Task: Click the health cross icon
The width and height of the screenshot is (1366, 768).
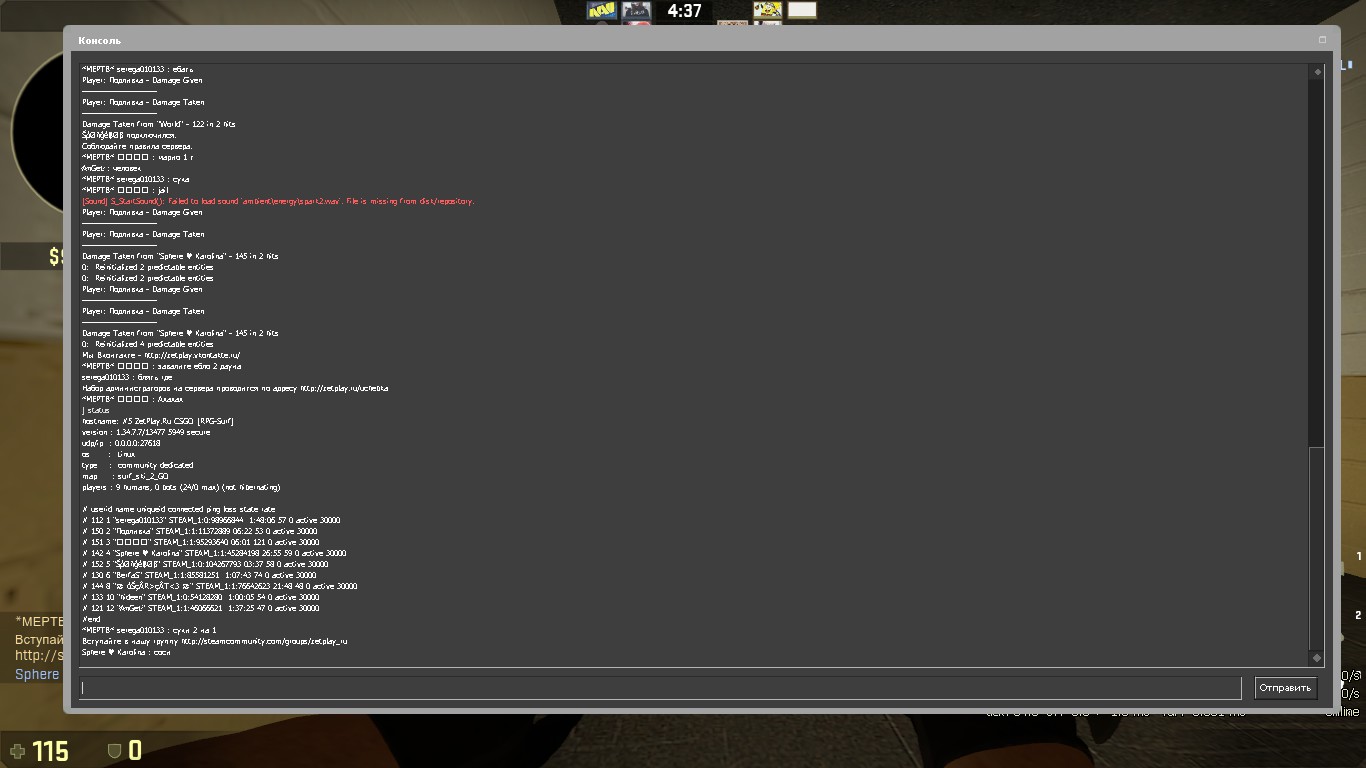Action: 16,750
